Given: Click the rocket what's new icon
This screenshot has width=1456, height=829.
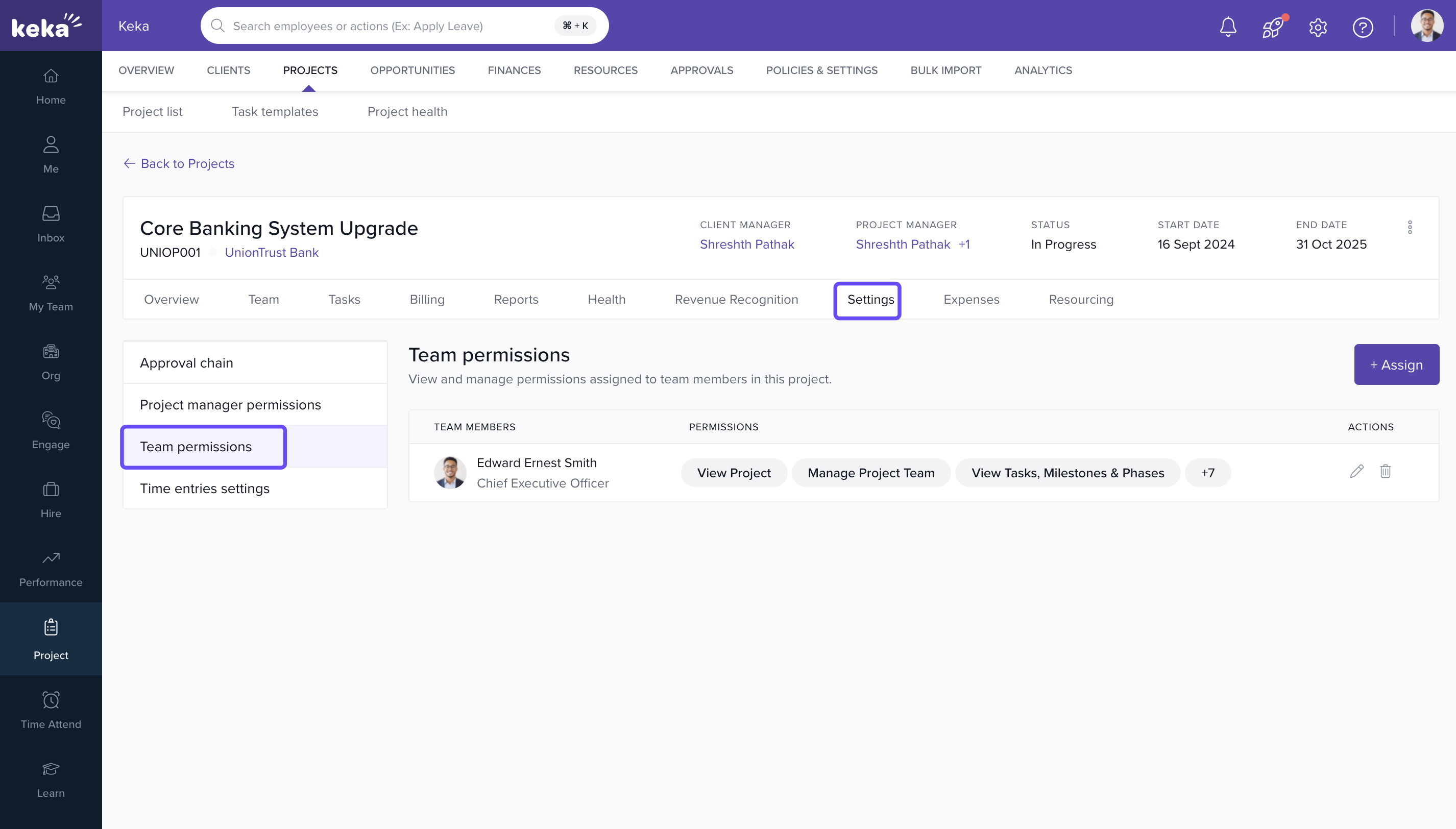Looking at the screenshot, I should point(1273,27).
